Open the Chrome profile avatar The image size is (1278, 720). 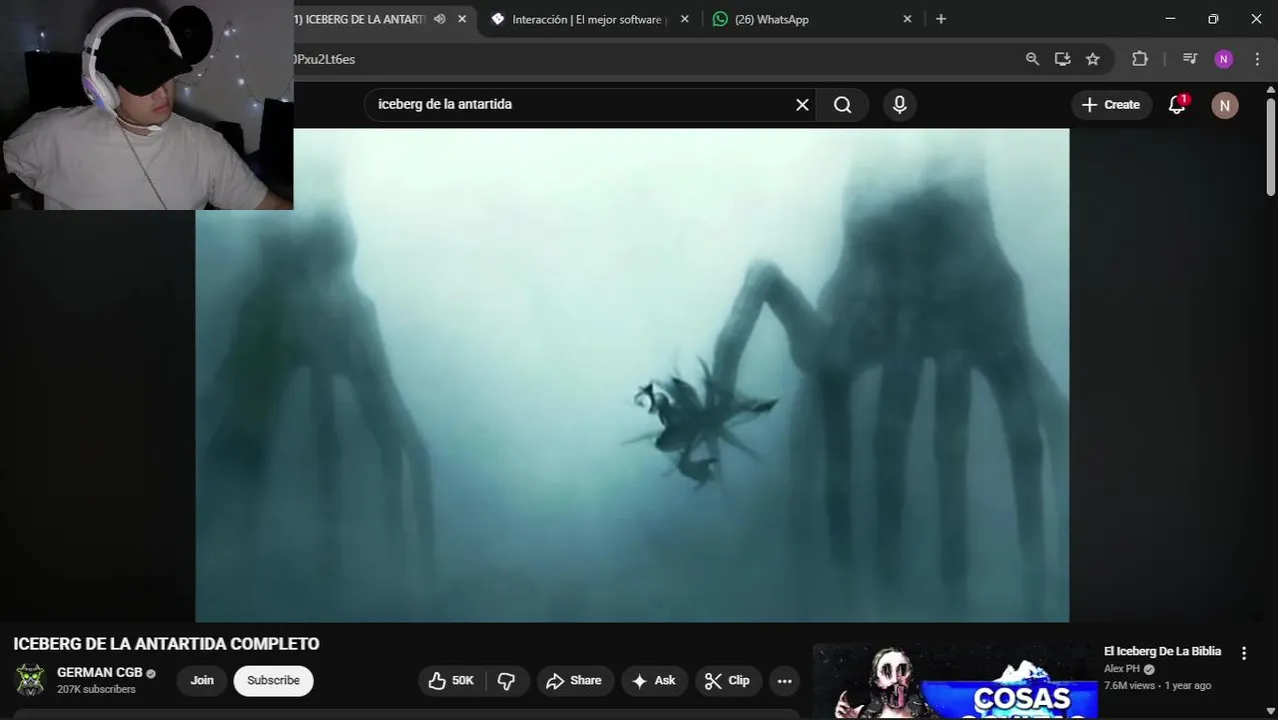[x=1224, y=59]
